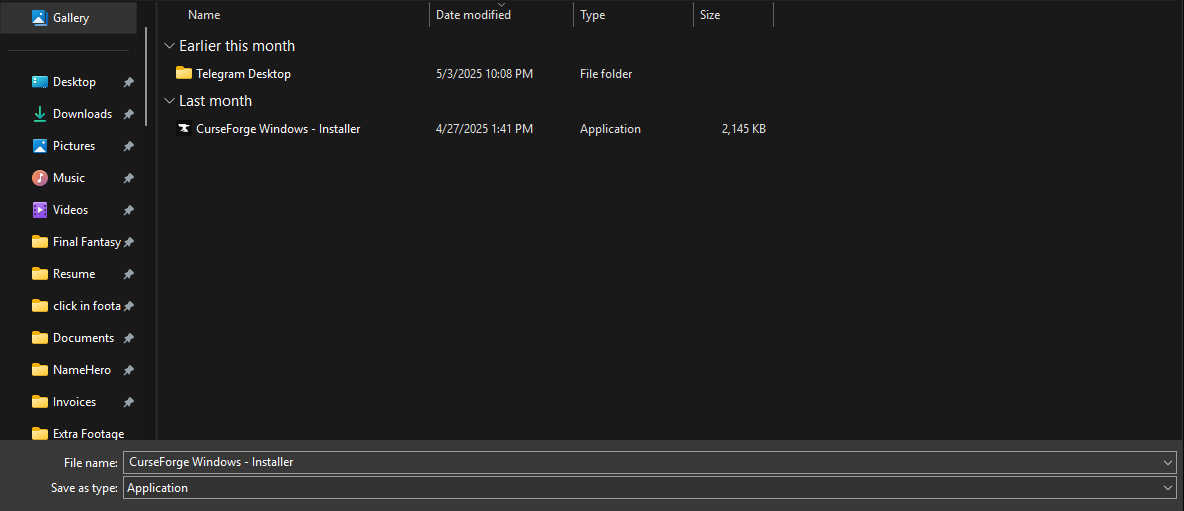The height and width of the screenshot is (511, 1184).
Task: Select the Music icon in sidebar
Action: pyautogui.click(x=40, y=178)
